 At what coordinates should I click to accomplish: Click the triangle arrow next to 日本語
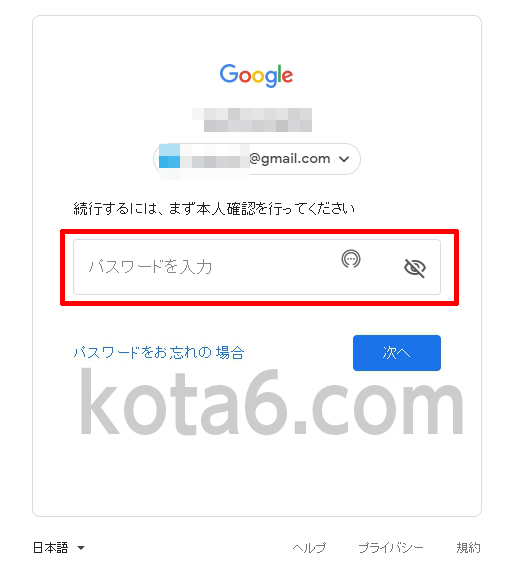point(81,548)
